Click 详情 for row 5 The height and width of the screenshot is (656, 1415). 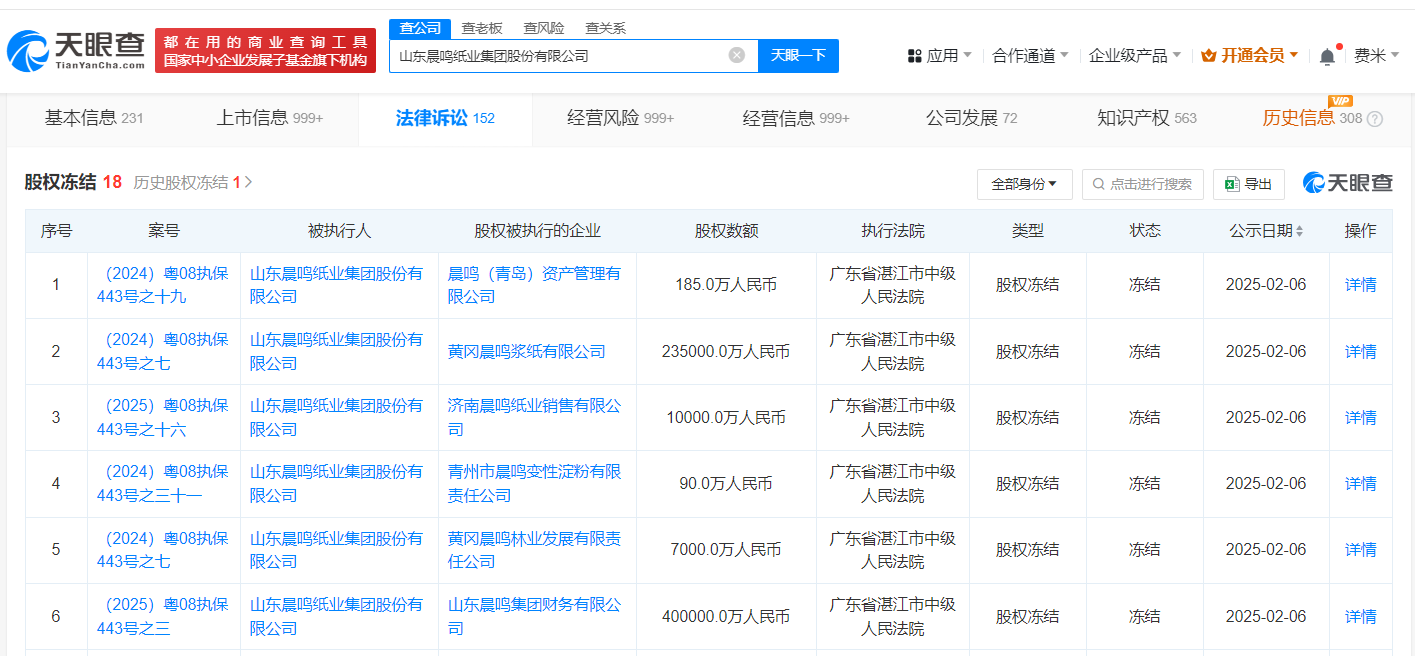(x=1360, y=549)
